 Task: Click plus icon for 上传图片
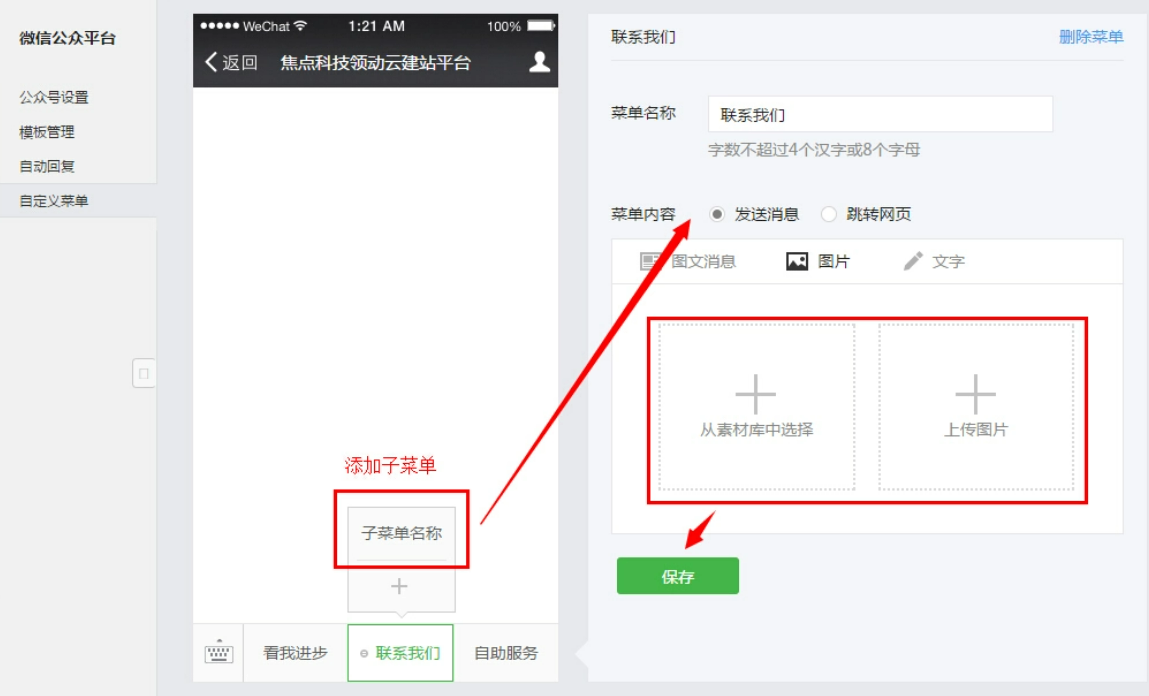tap(976, 394)
